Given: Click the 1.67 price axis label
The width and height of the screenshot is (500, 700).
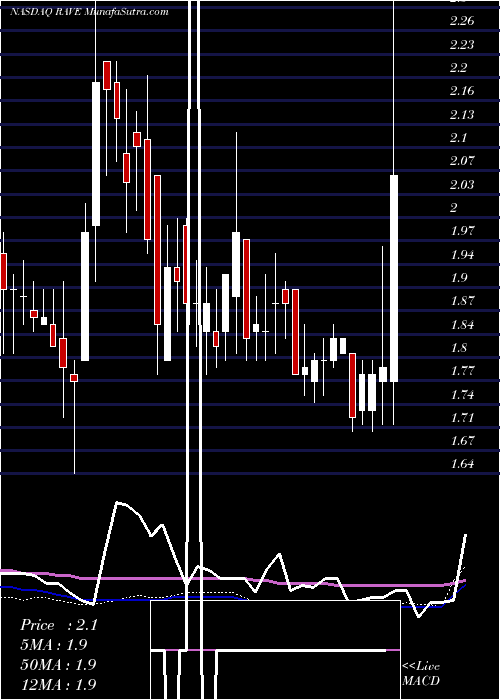Looking at the screenshot, I should pos(462,441).
